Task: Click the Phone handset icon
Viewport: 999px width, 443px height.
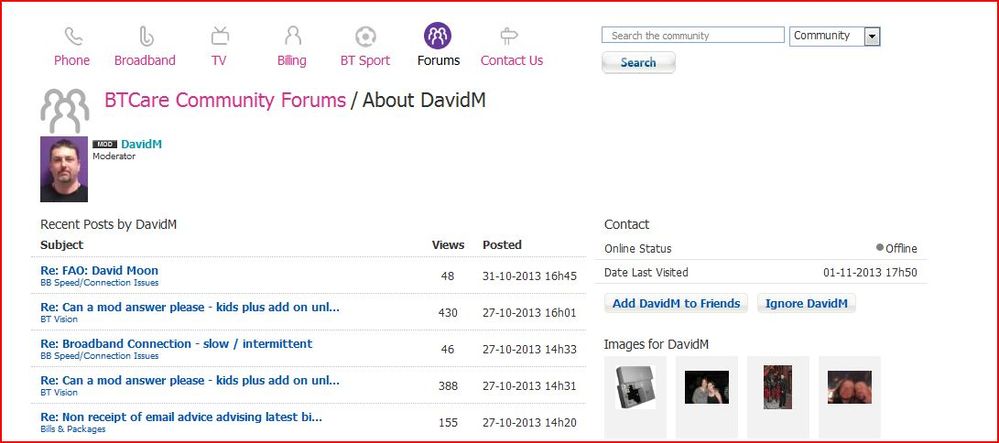Action: (x=73, y=36)
